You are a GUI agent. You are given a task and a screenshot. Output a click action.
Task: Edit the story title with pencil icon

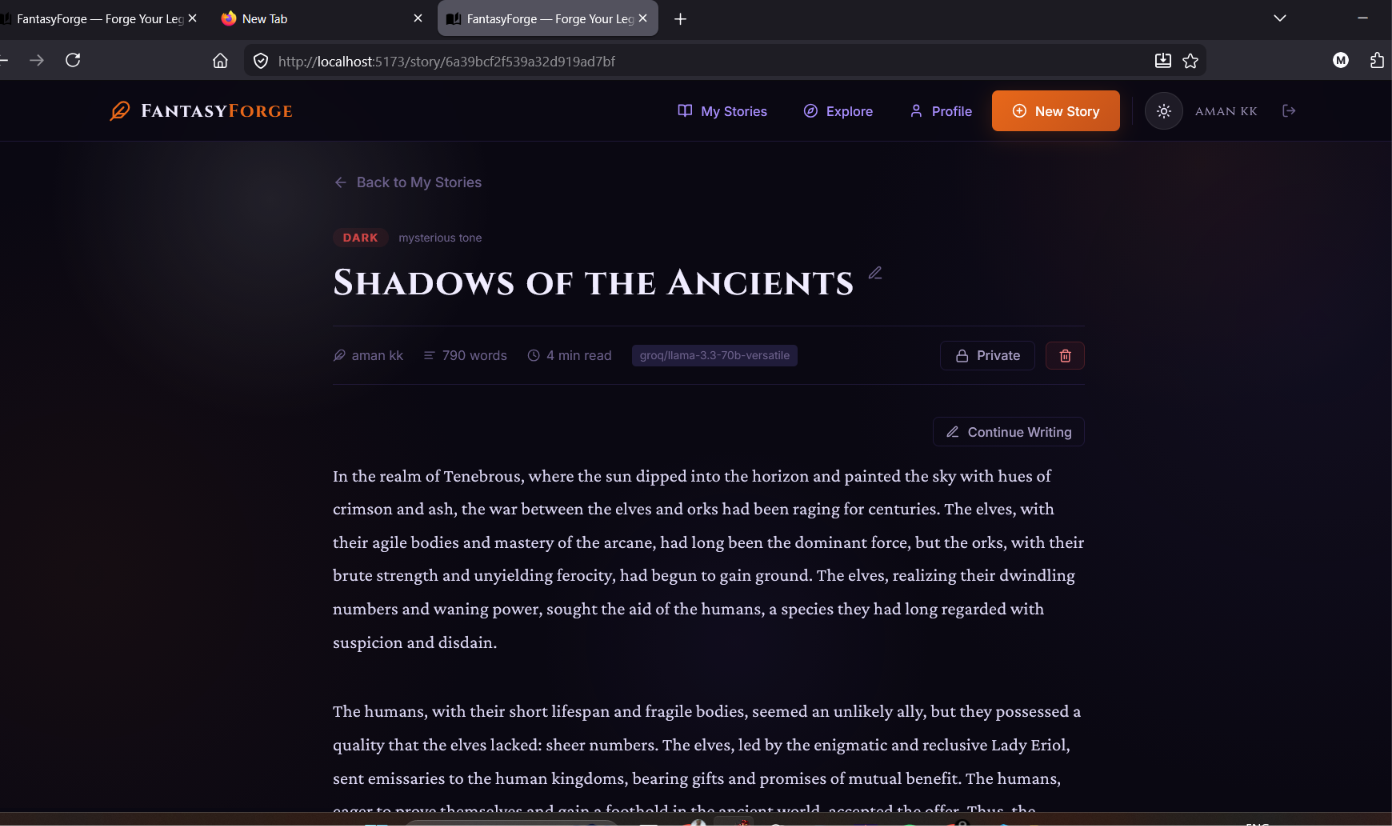tap(875, 273)
